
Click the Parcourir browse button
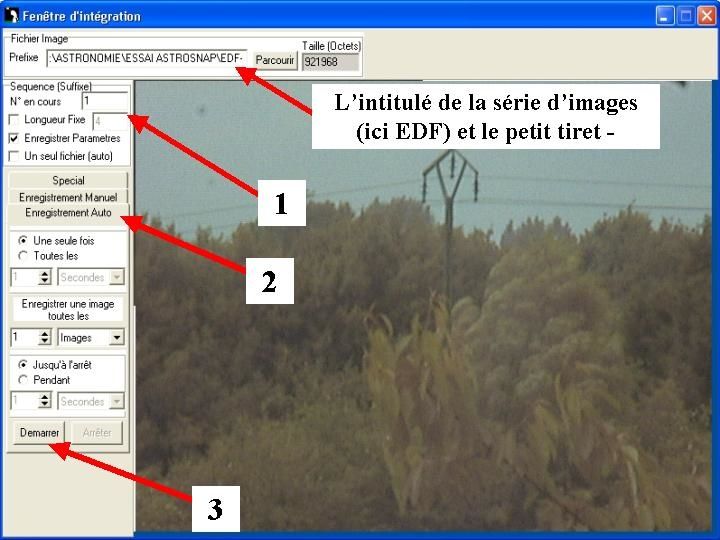coord(275,61)
